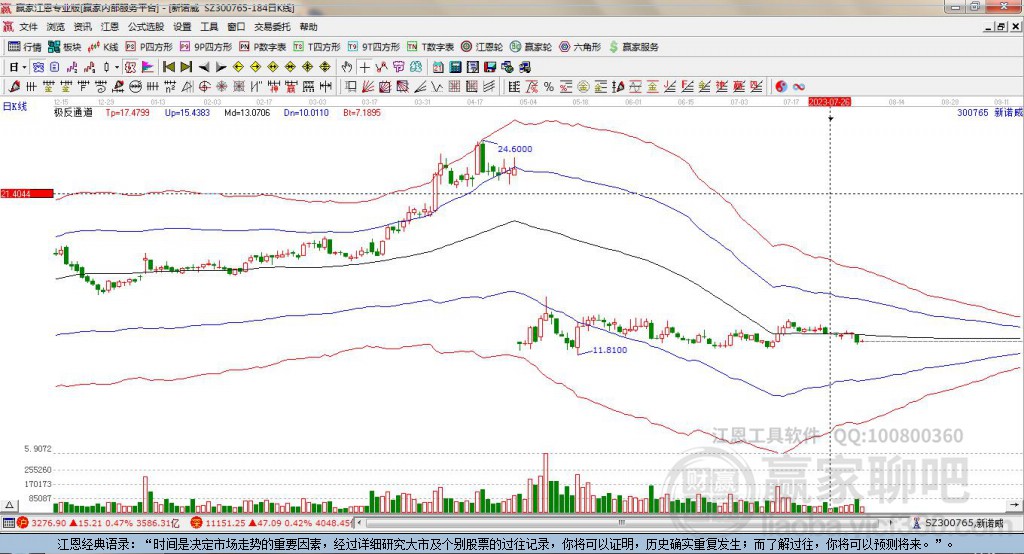This screenshot has width=1024, height=554.
Task: Select the hand pan tool
Action: 347,67
